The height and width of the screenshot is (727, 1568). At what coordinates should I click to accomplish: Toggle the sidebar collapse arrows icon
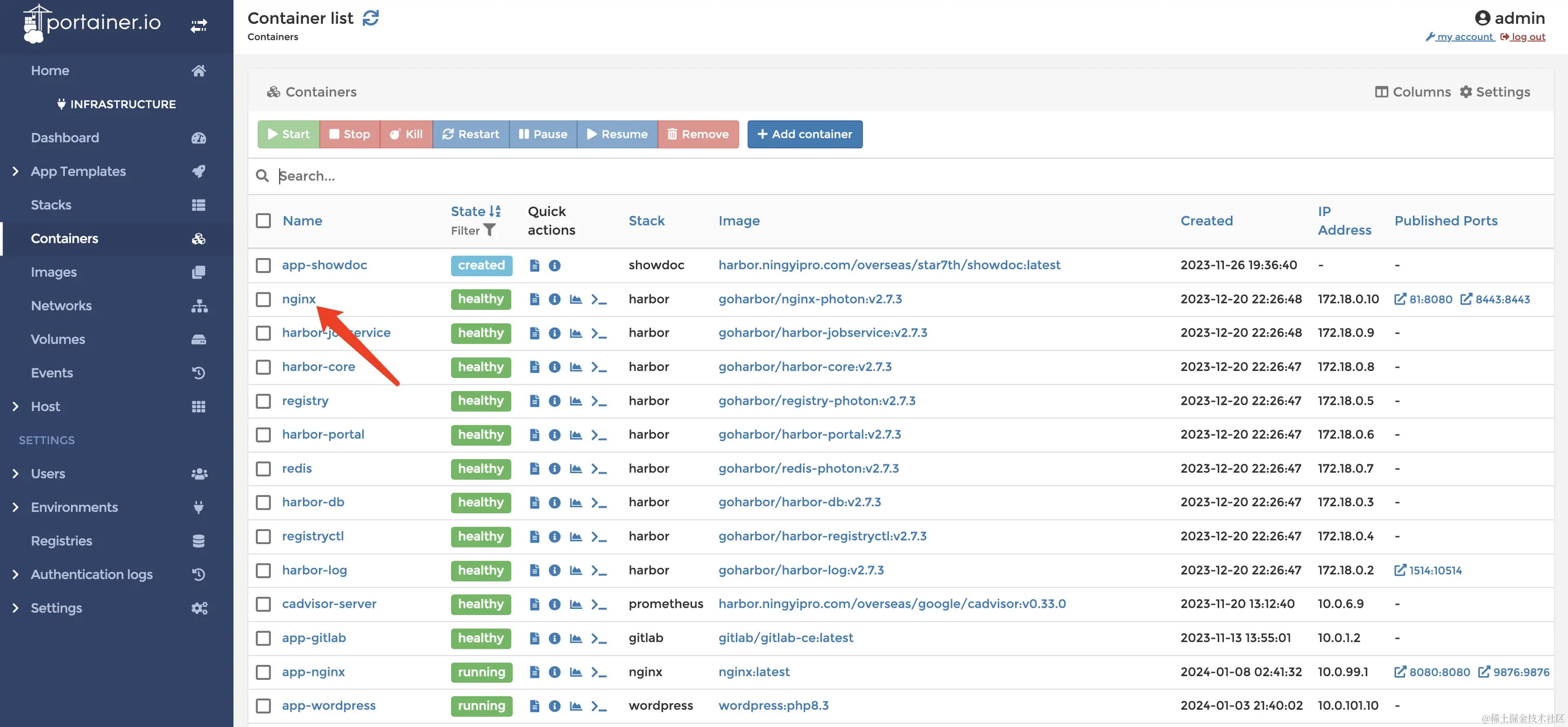click(x=199, y=25)
